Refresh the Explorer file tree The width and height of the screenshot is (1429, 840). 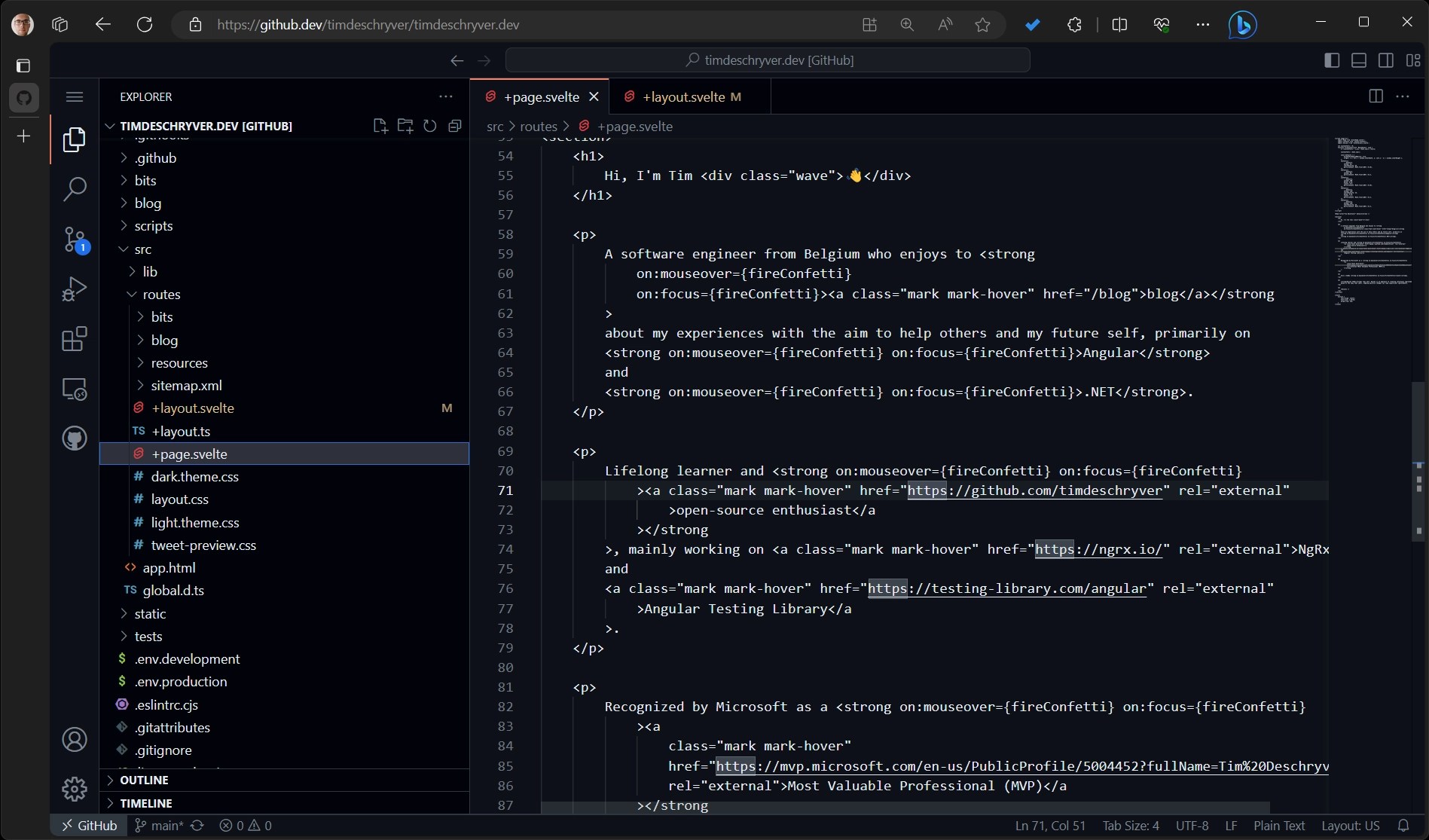[430, 126]
